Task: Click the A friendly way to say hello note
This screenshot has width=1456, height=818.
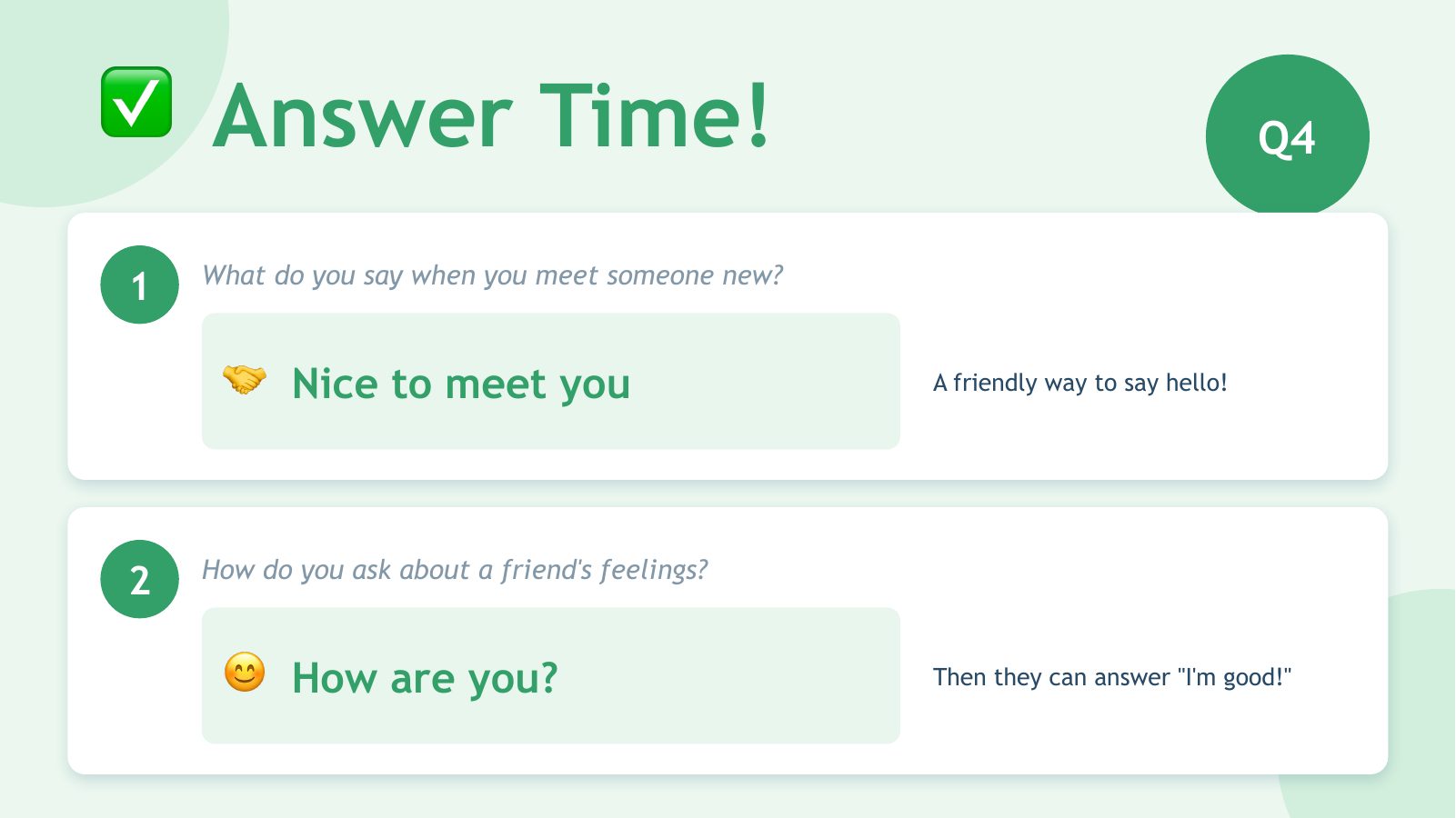Action: tap(1080, 383)
